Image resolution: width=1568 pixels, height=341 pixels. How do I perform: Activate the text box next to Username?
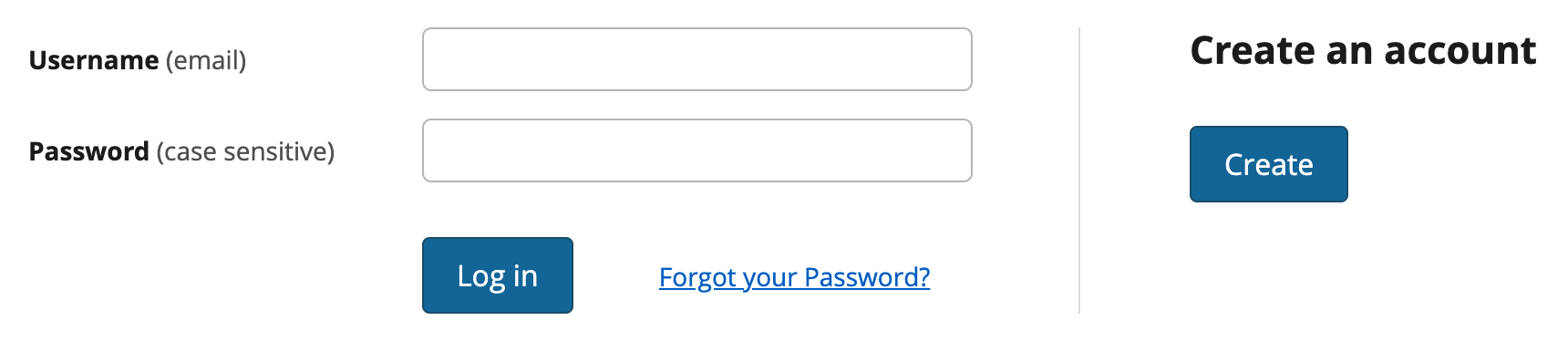697,59
